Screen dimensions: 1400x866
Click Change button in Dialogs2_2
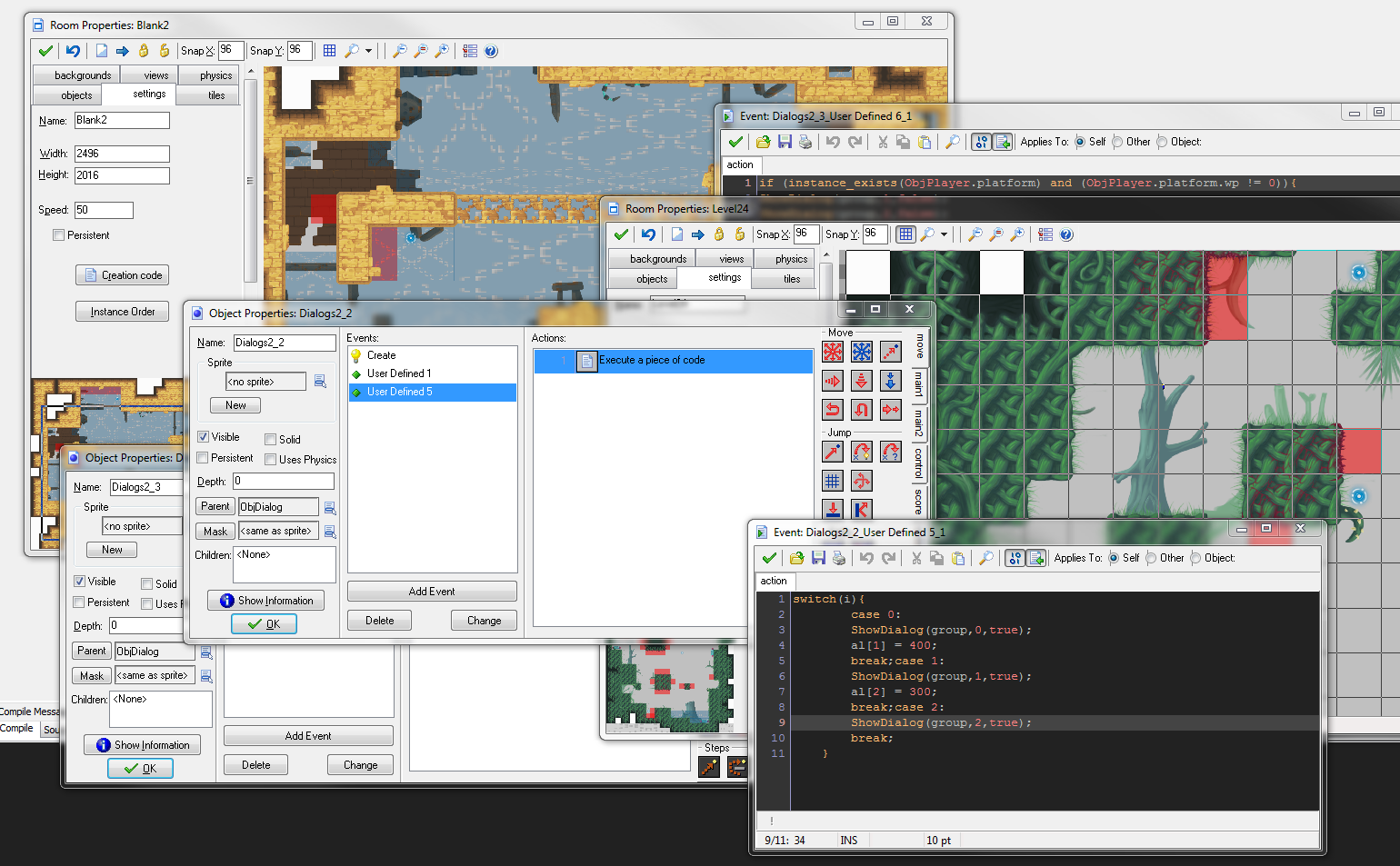pyautogui.click(x=485, y=621)
